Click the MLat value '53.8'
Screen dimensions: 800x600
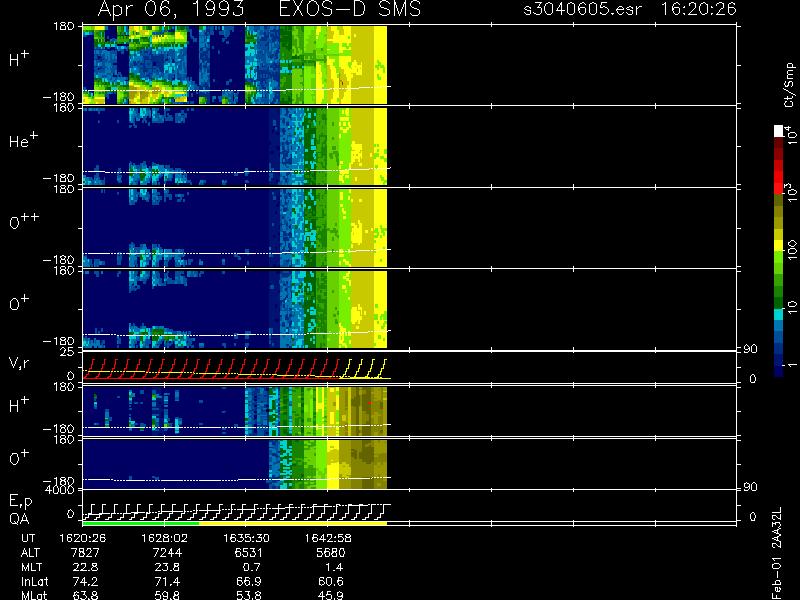248,595
